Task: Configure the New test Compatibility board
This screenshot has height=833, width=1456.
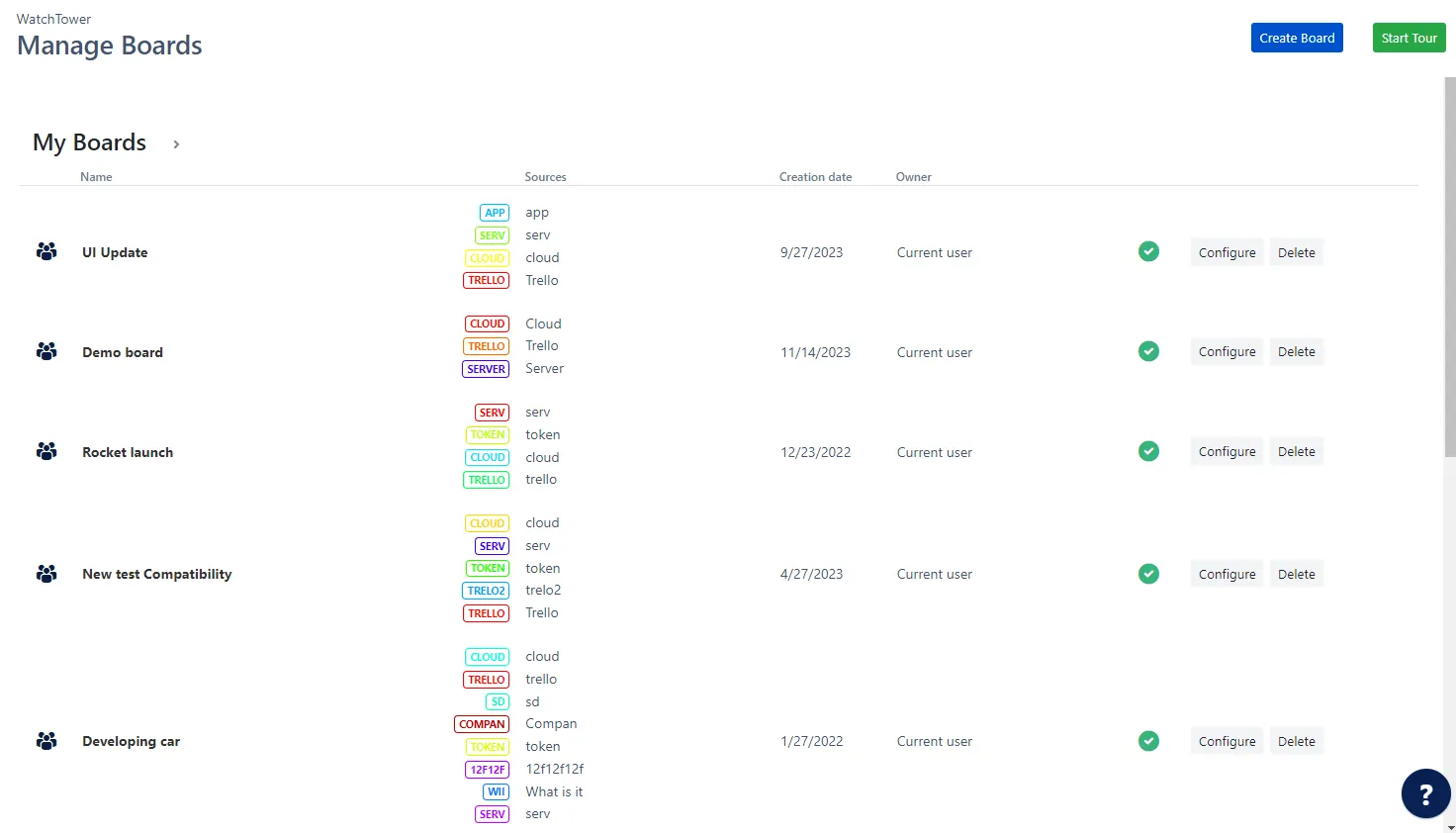Action: click(1227, 574)
